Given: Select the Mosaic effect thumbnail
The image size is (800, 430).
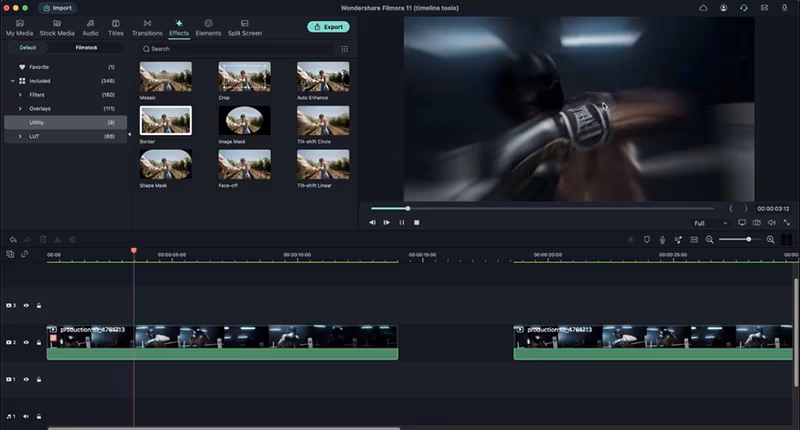Looking at the screenshot, I should coord(166,77).
